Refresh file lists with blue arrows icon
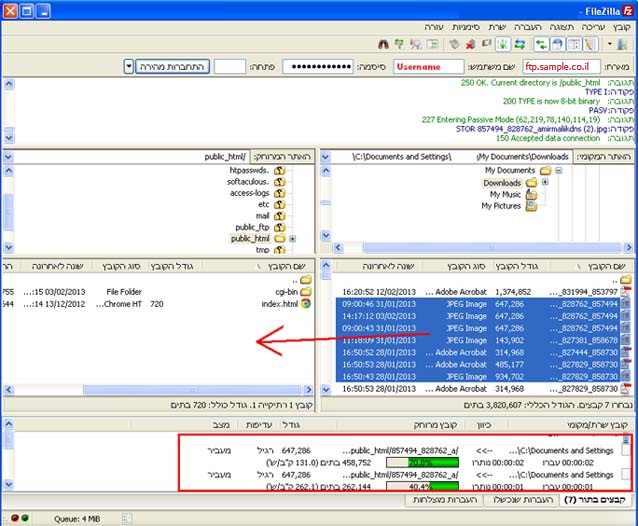This screenshot has width=638, height=526. click(x=520, y=44)
